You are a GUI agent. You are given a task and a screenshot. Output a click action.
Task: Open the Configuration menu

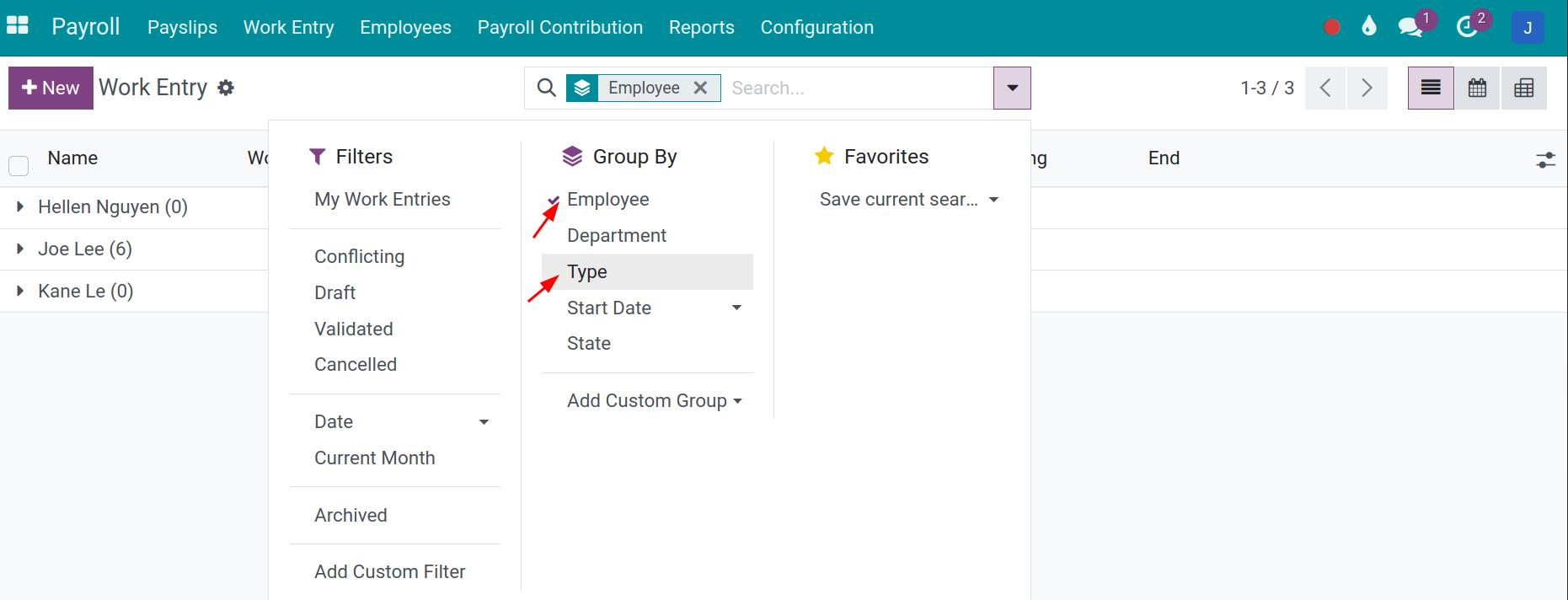tap(817, 27)
